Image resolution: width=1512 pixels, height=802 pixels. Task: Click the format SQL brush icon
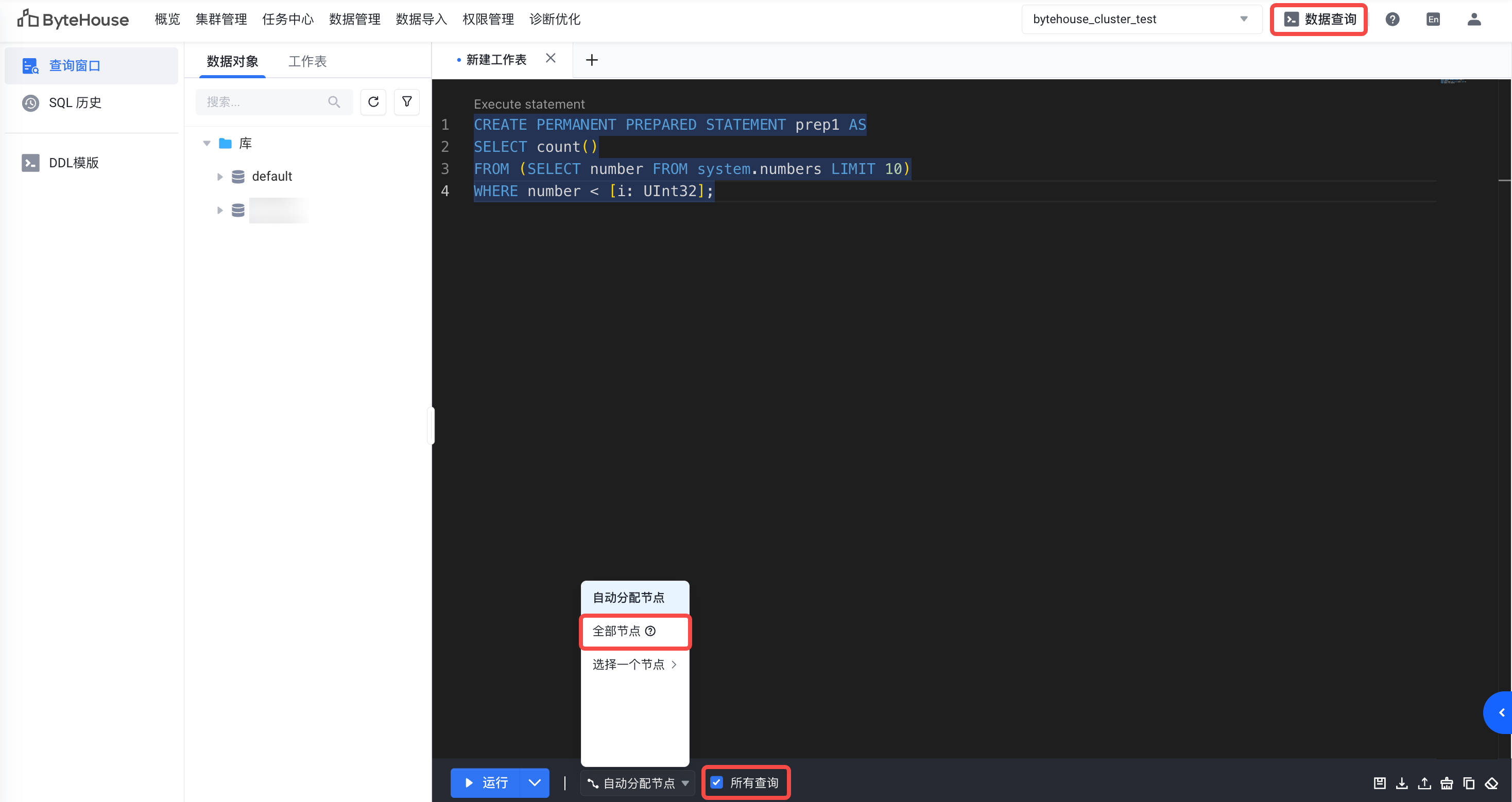pyautogui.click(x=1446, y=782)
